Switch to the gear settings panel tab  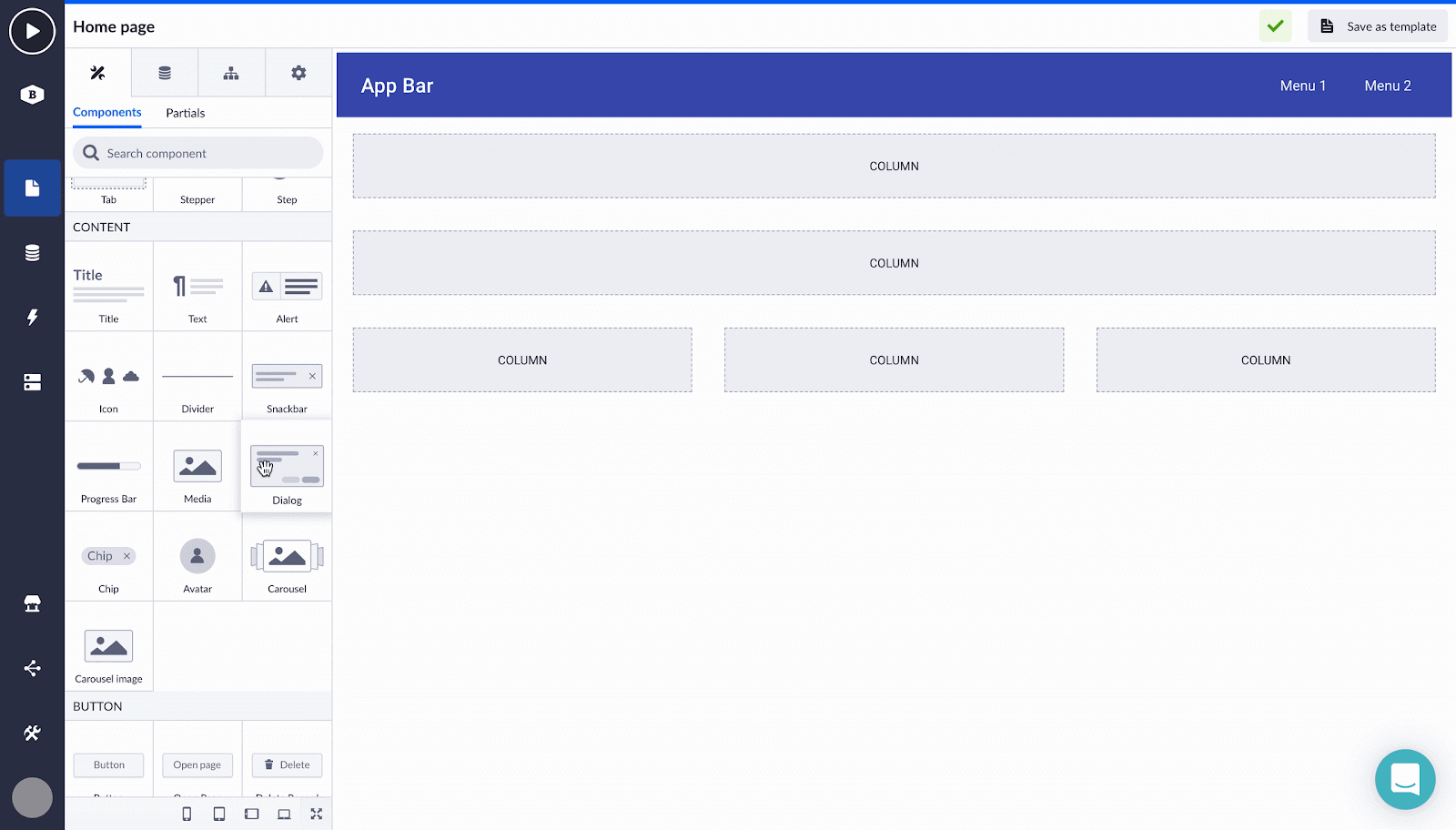tap(298, 73)
